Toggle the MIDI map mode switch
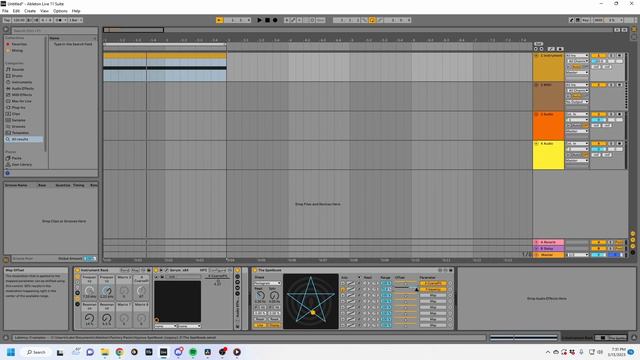640x360 pixels. click(598, 20)
